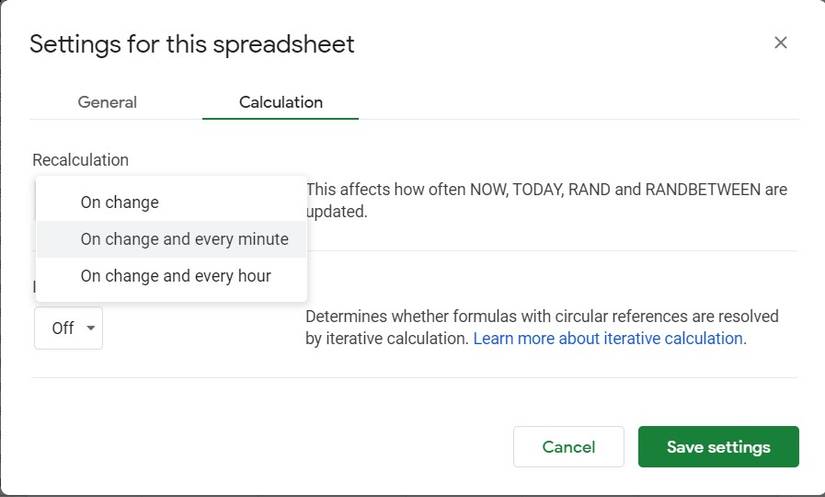Screen dimensions: 825x497
Task: Click the "Recalculation" section label
Action: (80, 160)
